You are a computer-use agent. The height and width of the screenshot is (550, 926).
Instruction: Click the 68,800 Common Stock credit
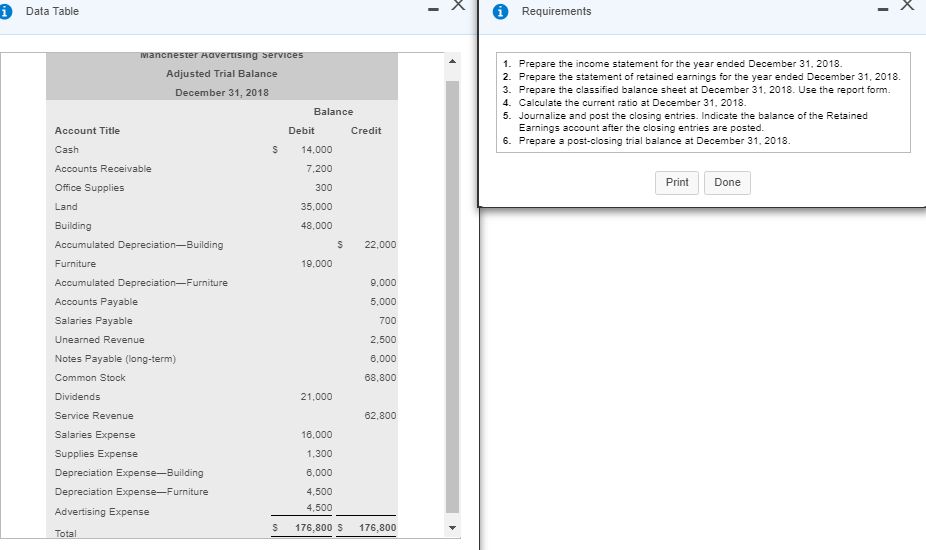tap(380, 377)
